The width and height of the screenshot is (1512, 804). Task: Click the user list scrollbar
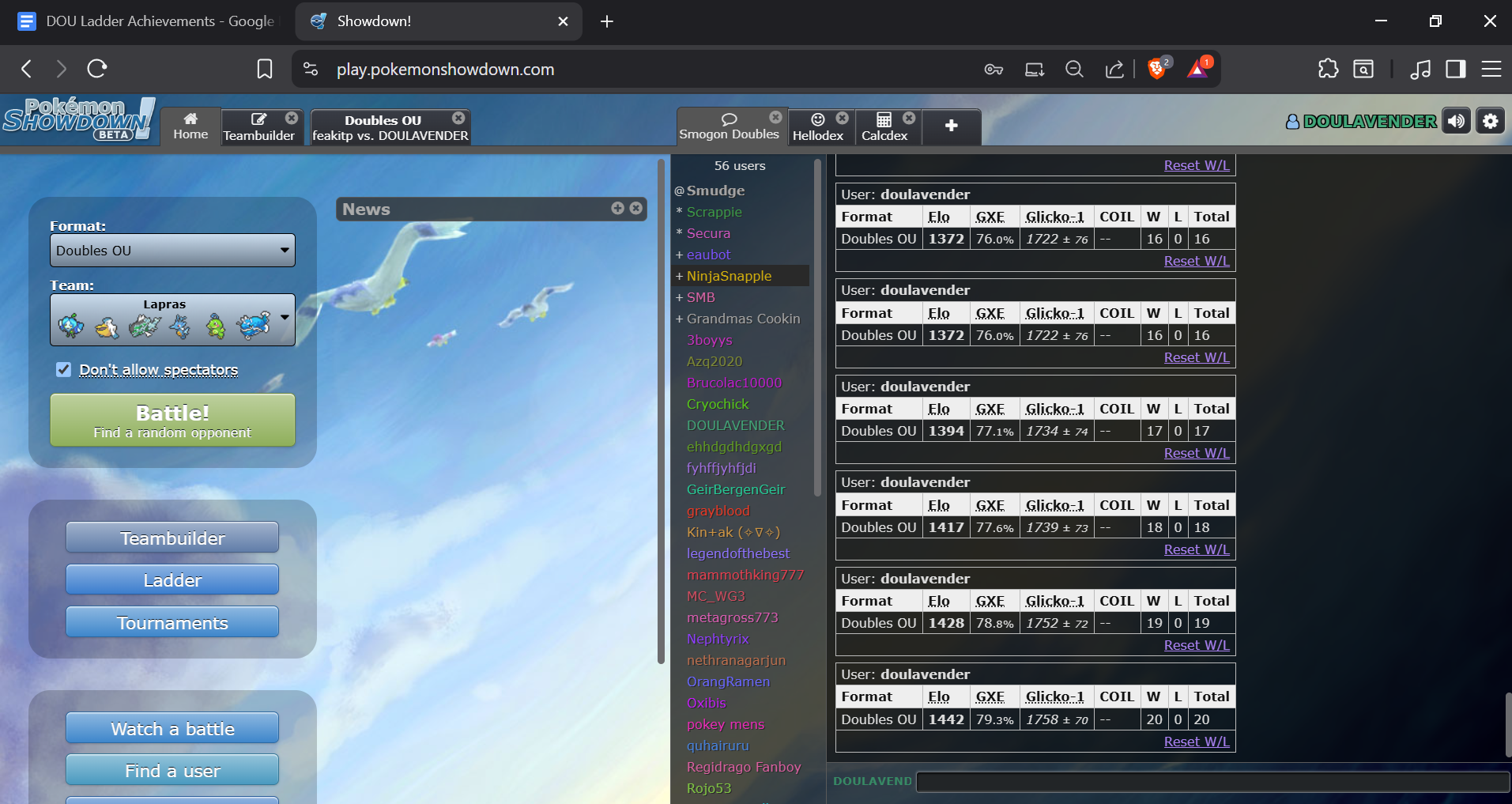pos(817,327)
